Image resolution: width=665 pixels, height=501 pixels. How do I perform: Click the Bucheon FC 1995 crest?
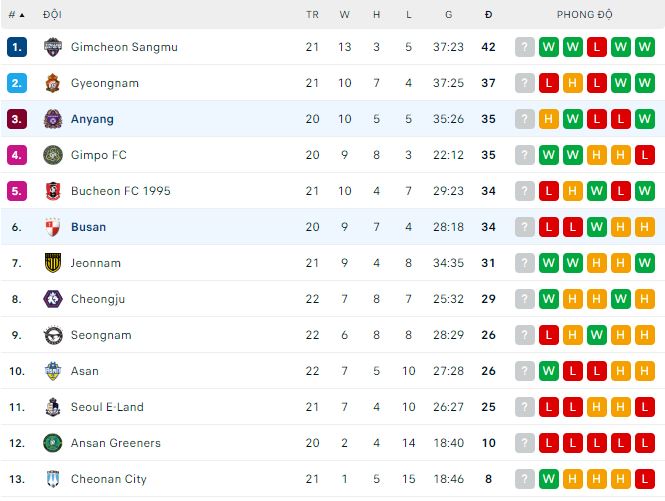pyautogui.click(x=53, y=191)
